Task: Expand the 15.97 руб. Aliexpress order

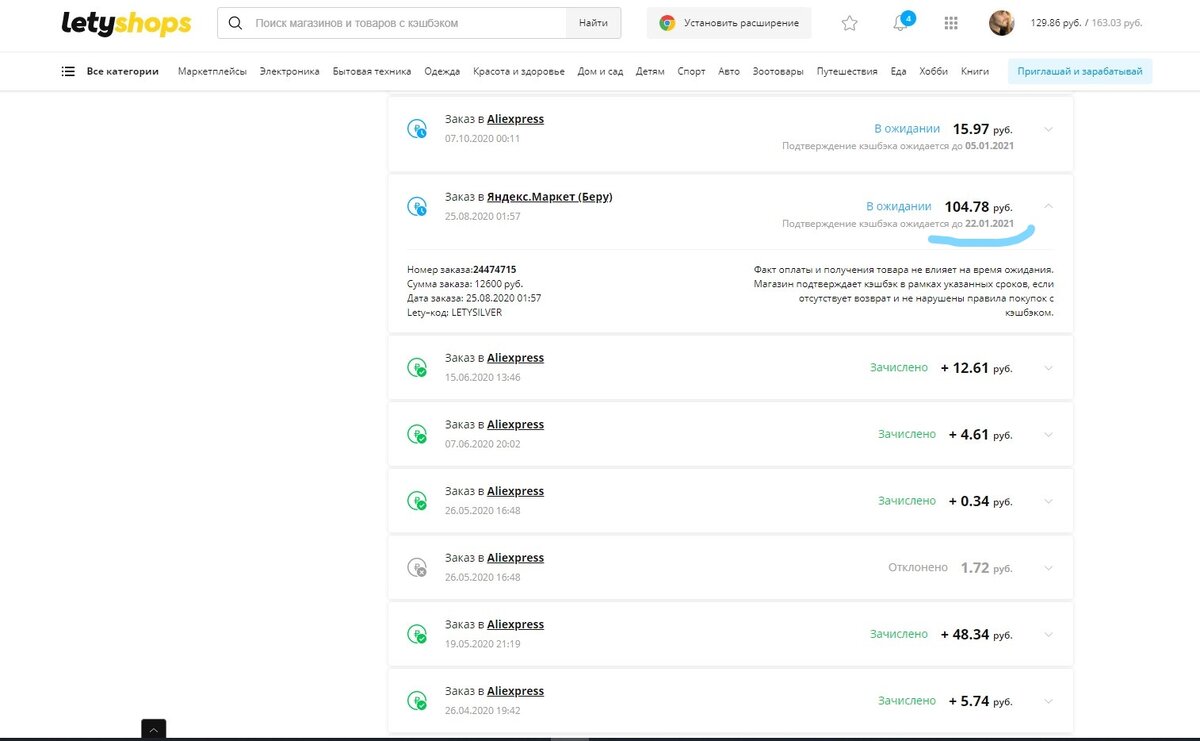Action: pyautogui.click(x=1048, y=129)
